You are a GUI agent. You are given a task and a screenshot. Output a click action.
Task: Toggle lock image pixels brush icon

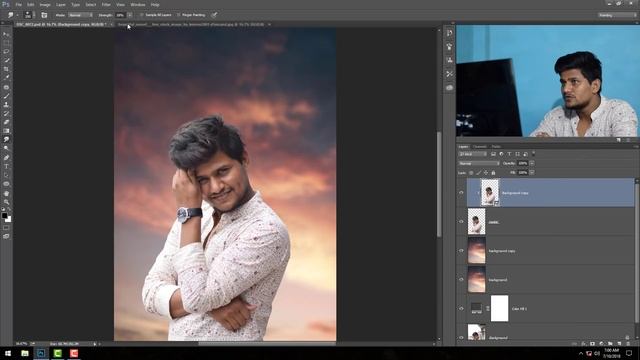(x=478, y=173)
